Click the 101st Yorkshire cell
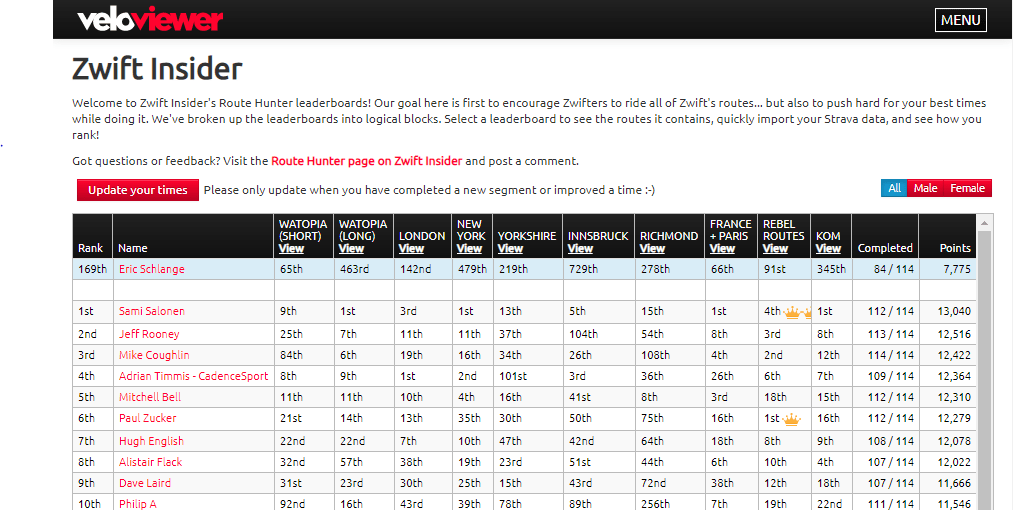Image resolution: width=1013 pixels, height=510 pixels. click(528, 376)
